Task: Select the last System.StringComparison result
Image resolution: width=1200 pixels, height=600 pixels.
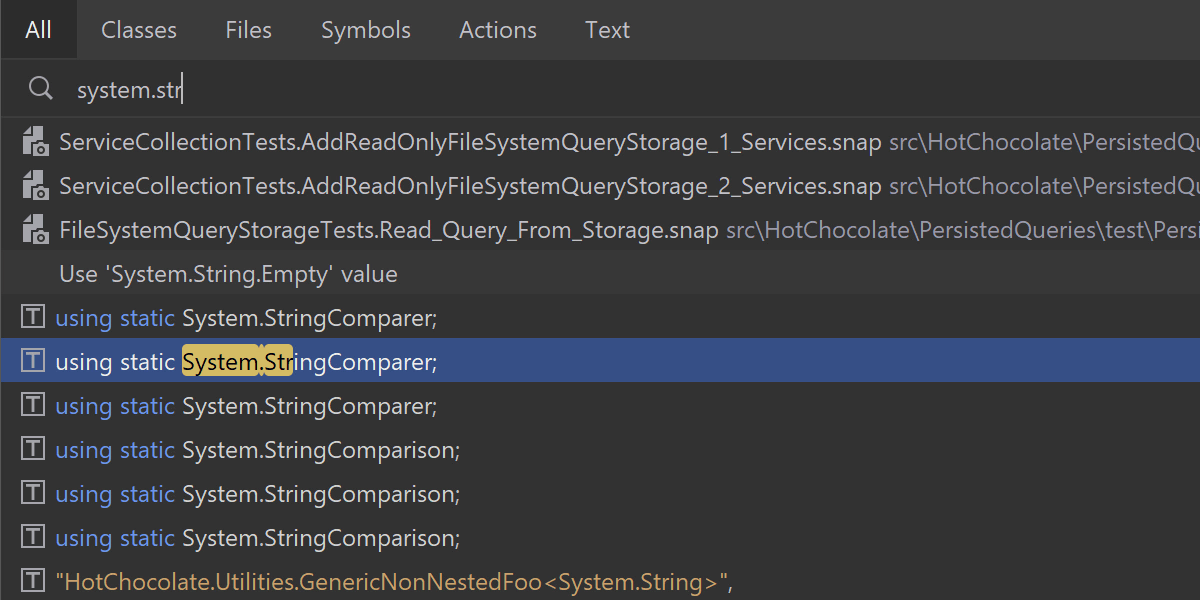Action: click(320, 538)
